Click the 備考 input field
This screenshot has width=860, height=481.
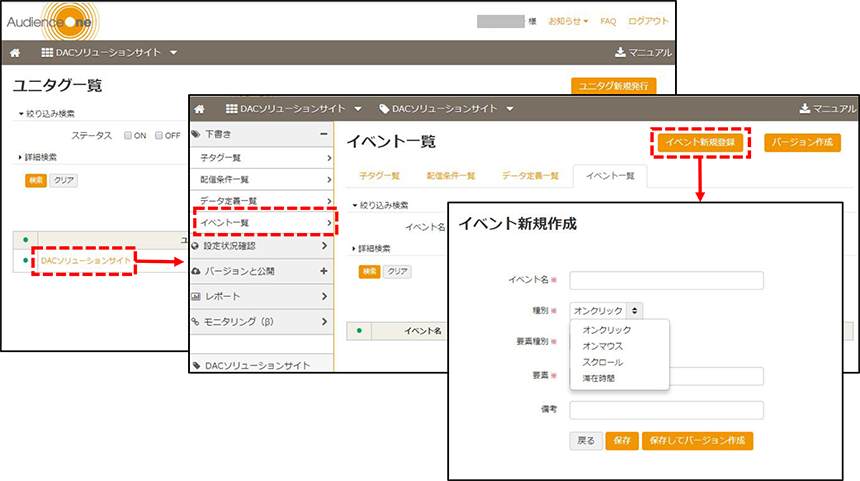click(x=666, y=410)
